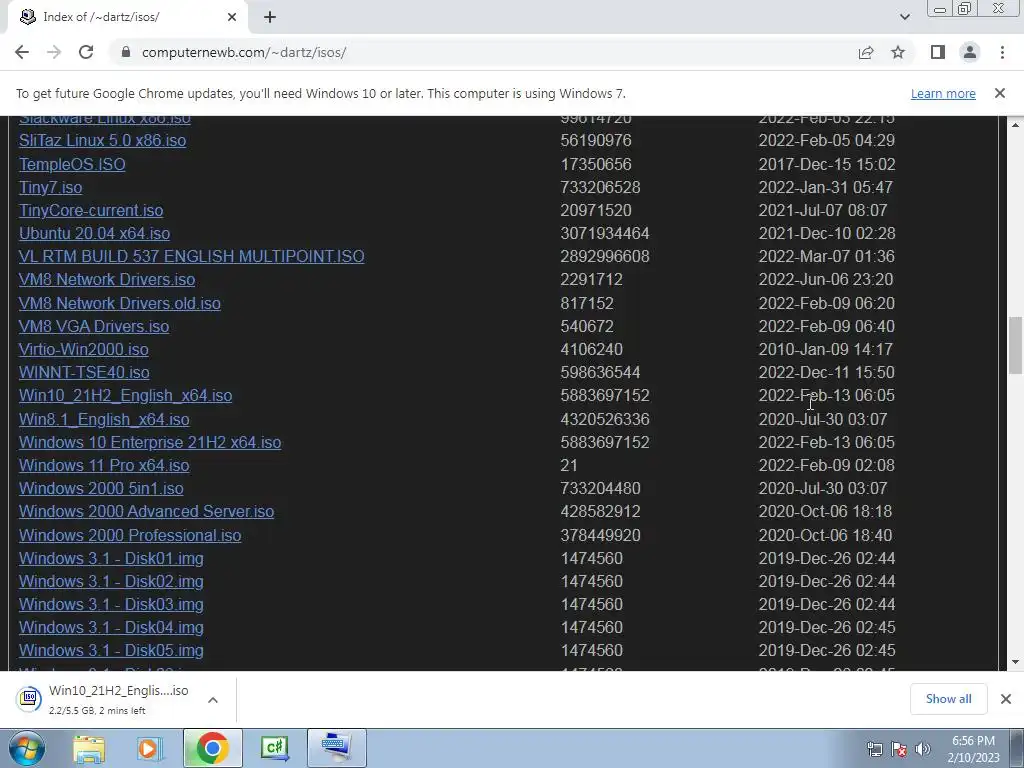Reload the current page
The width and height of the screenshot is (1024, 768).
(x=86, y=52)
